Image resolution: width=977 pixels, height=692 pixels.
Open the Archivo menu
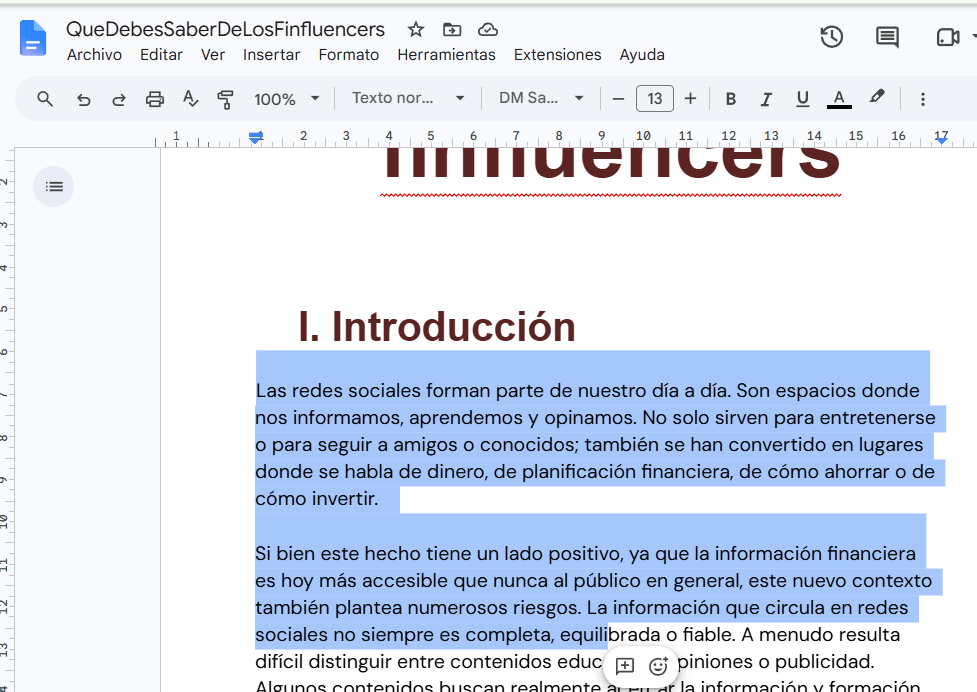pyautogui.click(x=95, y=55)
